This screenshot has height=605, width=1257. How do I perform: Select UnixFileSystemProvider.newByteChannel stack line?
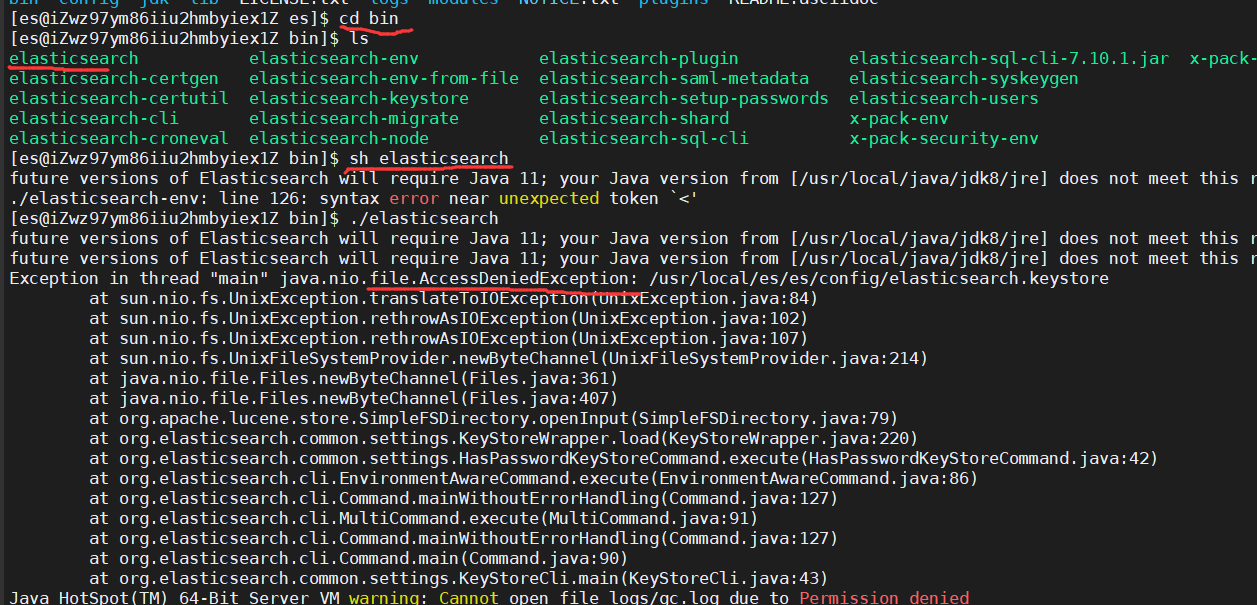coord(509,358)
